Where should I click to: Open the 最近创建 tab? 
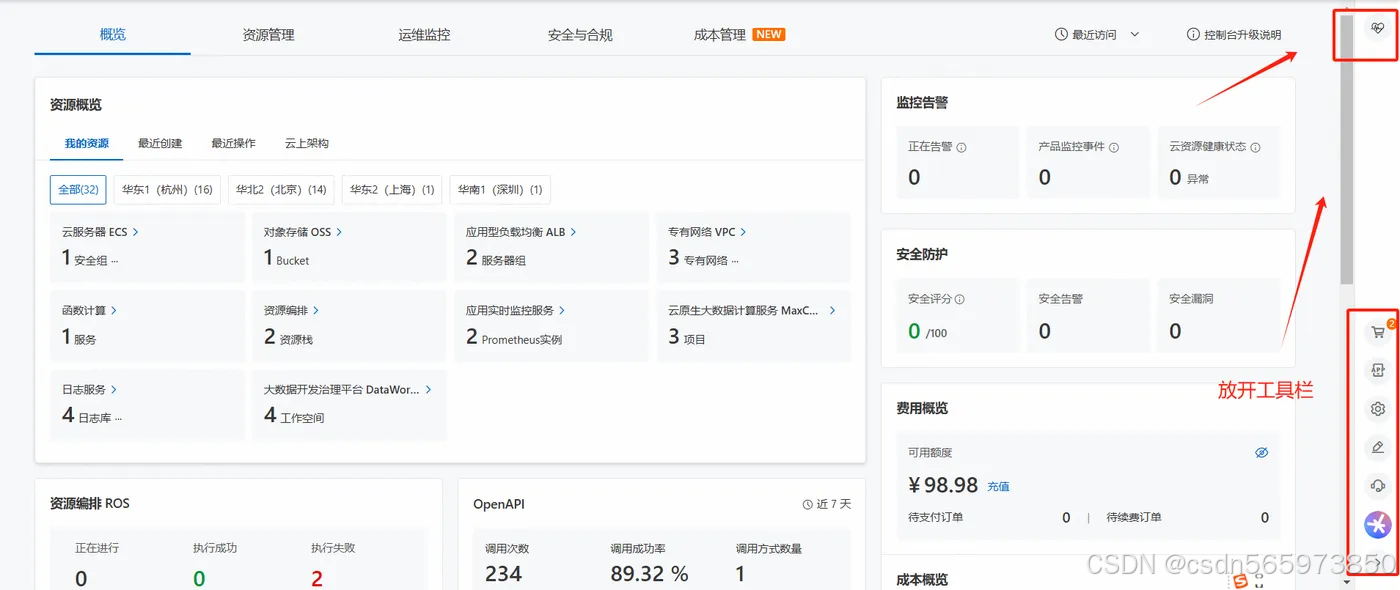pyautogui.click(x=158, y=142)
